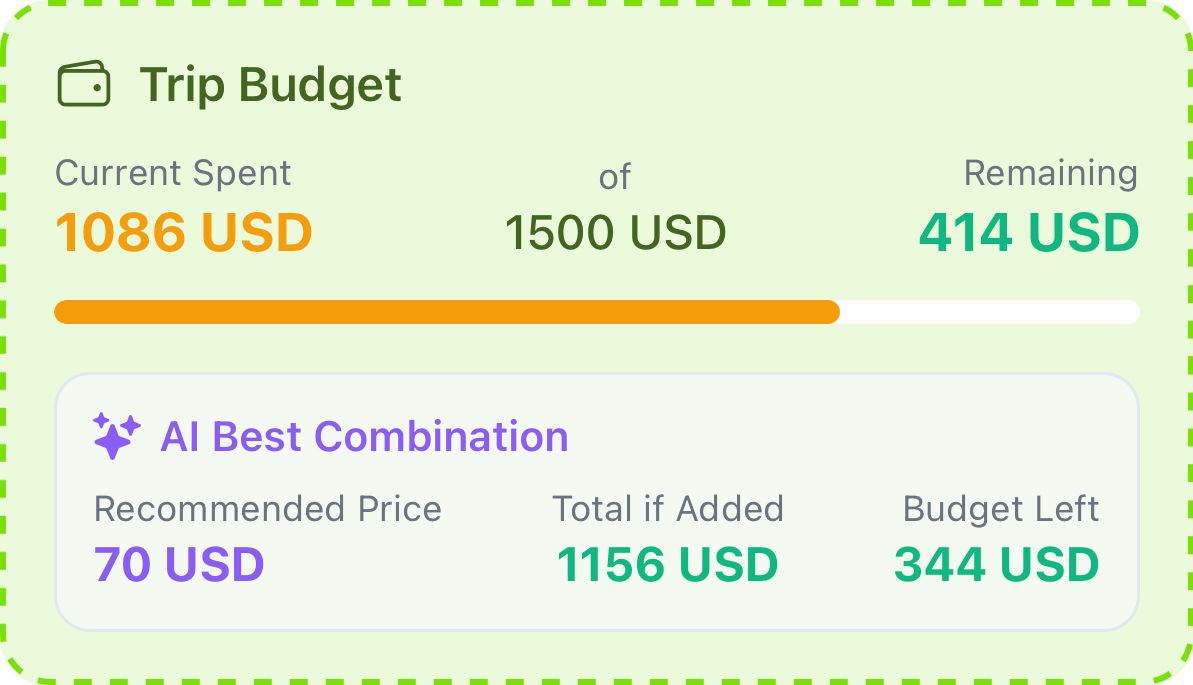Tap the 1086 USD current spent amount
Screen dimensions: 1193x685
click(183, 232)
